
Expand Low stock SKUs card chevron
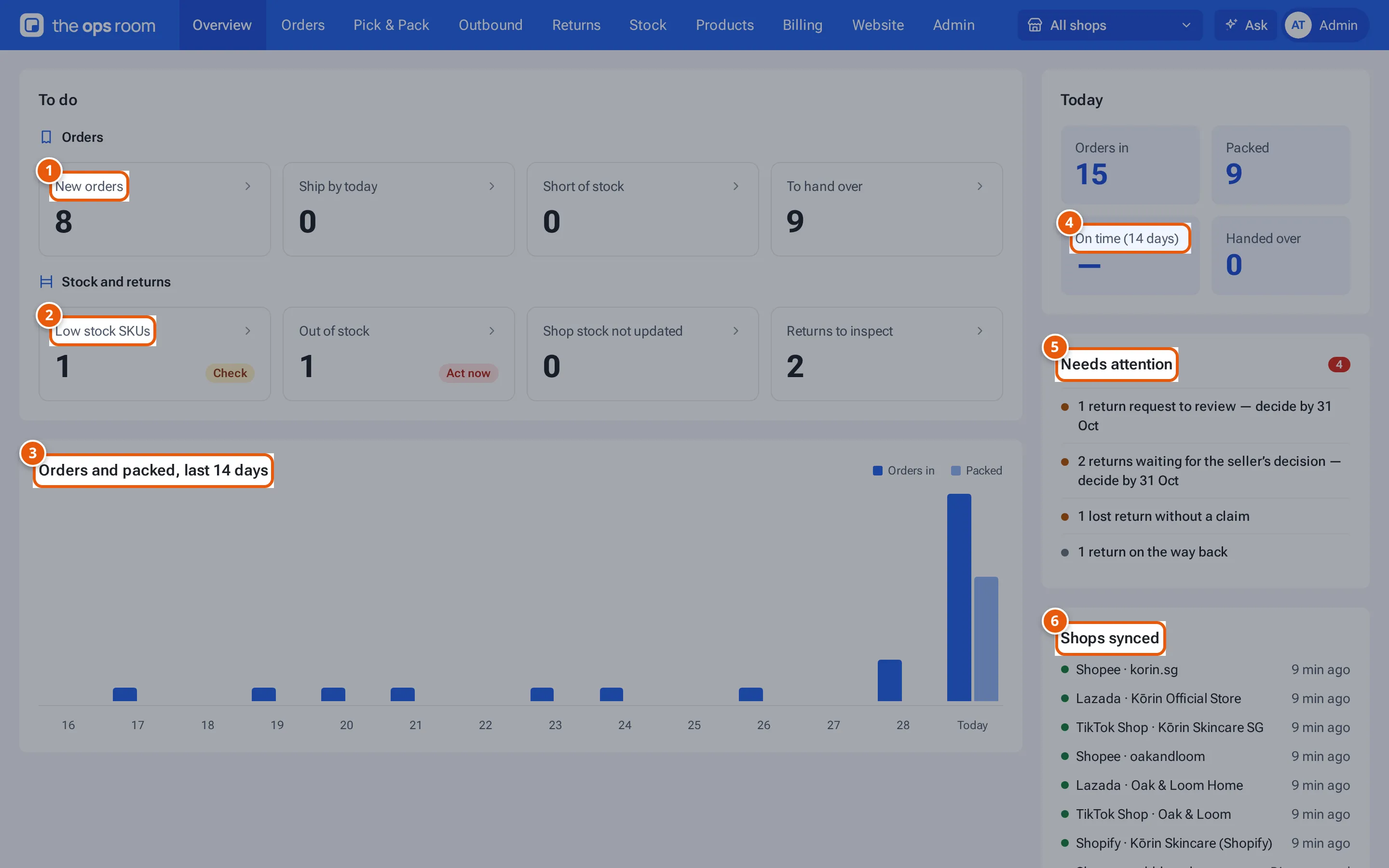pos(247,331)
